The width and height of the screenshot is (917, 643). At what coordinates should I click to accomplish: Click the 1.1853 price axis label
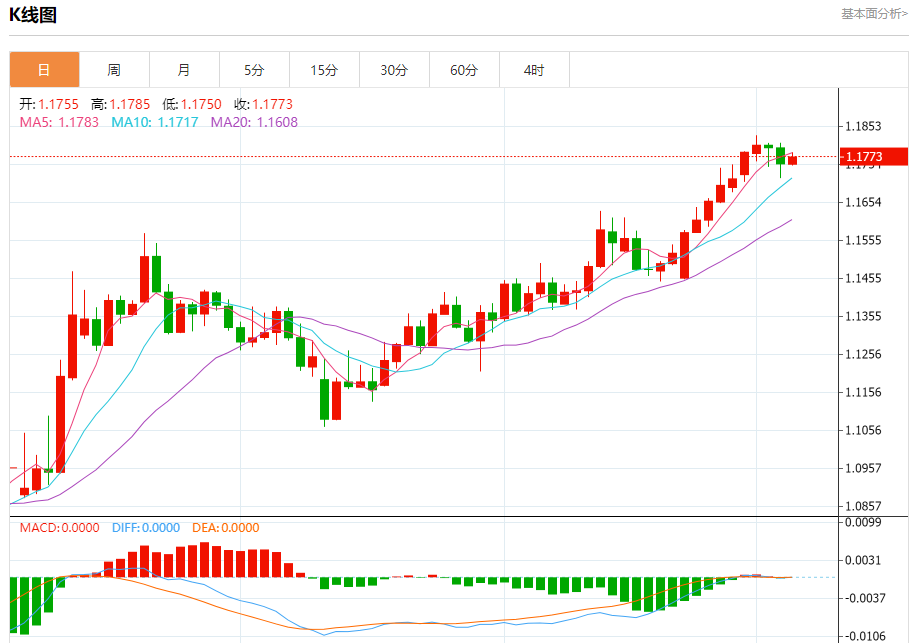coord(863,127)
